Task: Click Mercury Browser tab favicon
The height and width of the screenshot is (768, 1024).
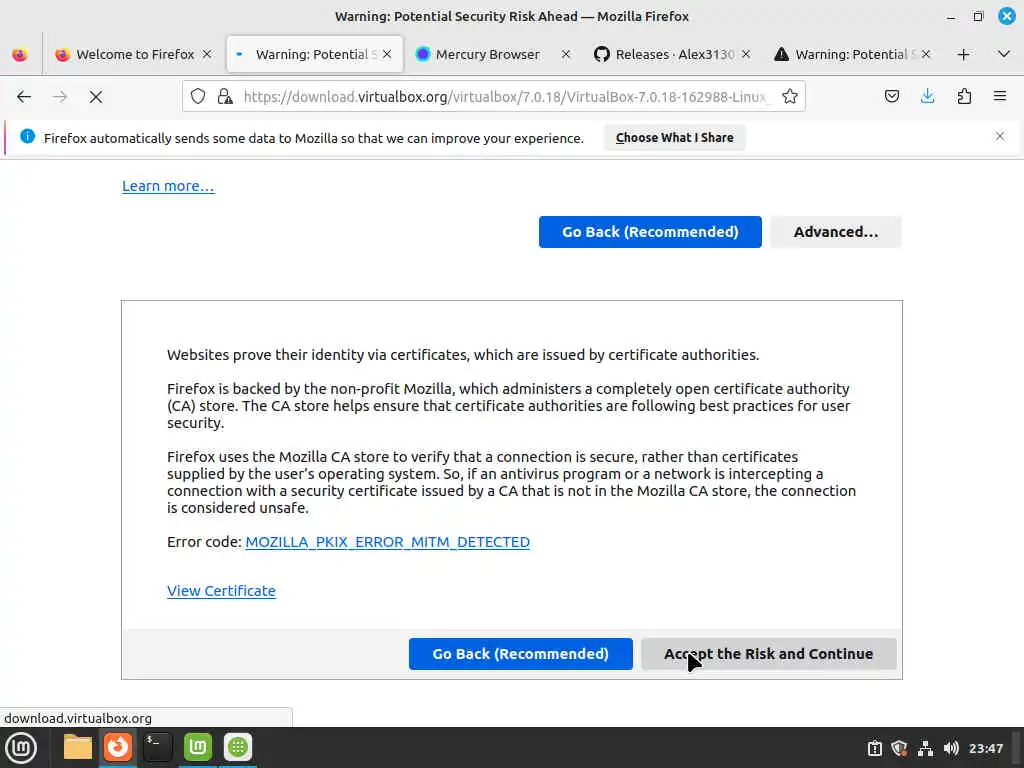Action: click(x=423, y=54)
